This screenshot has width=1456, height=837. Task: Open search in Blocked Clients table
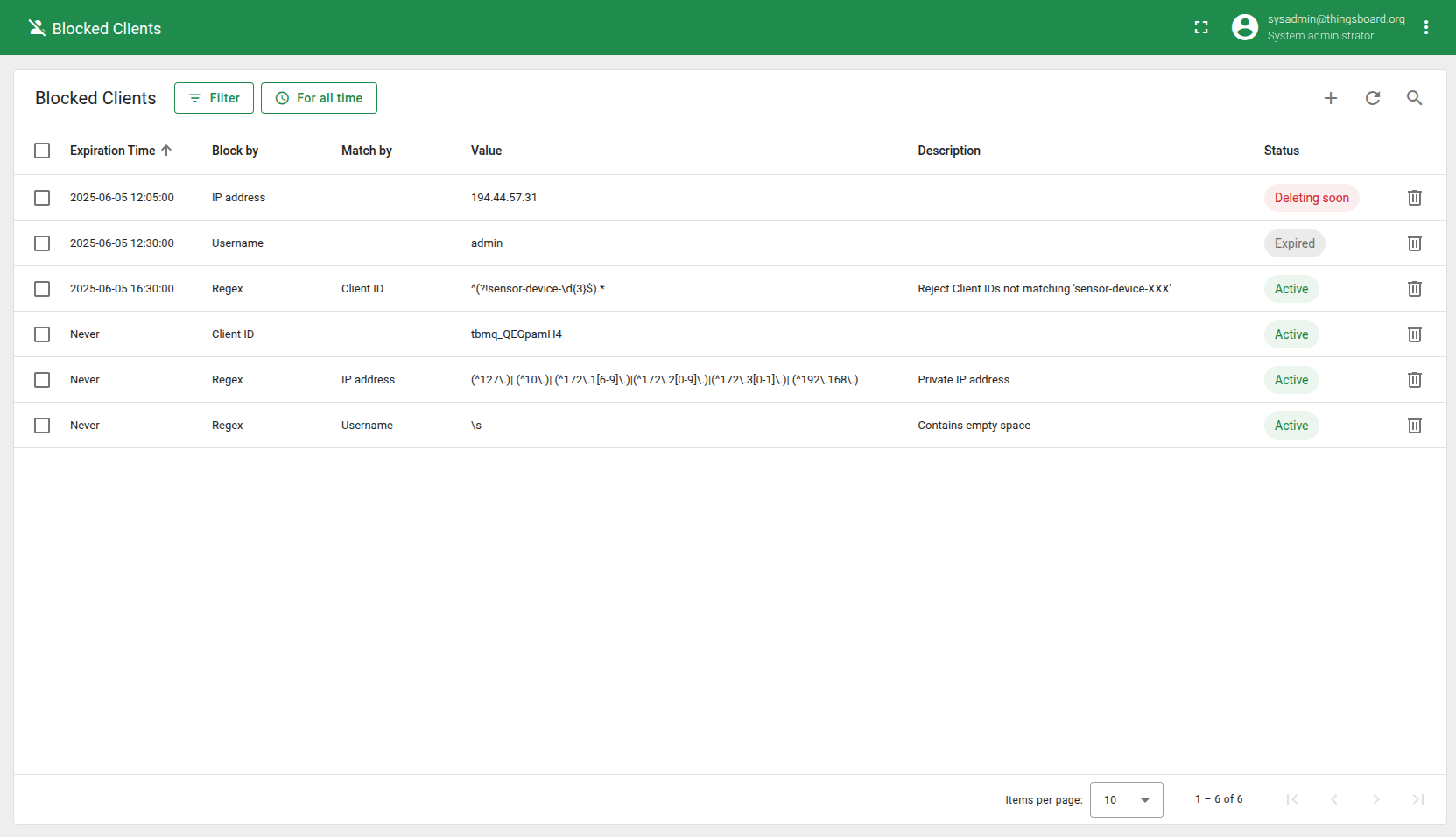(1414, 98)
